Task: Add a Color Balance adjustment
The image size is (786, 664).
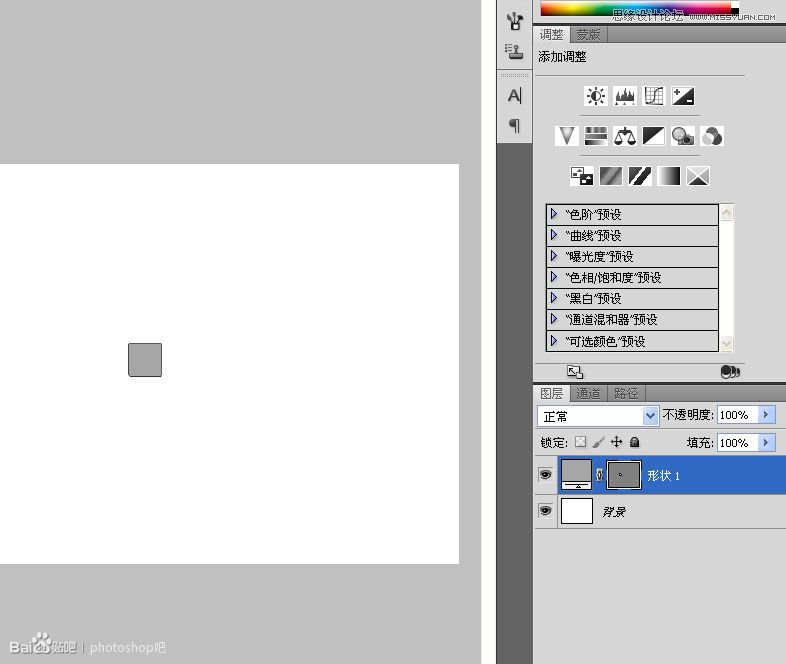Action: (625, 136)
